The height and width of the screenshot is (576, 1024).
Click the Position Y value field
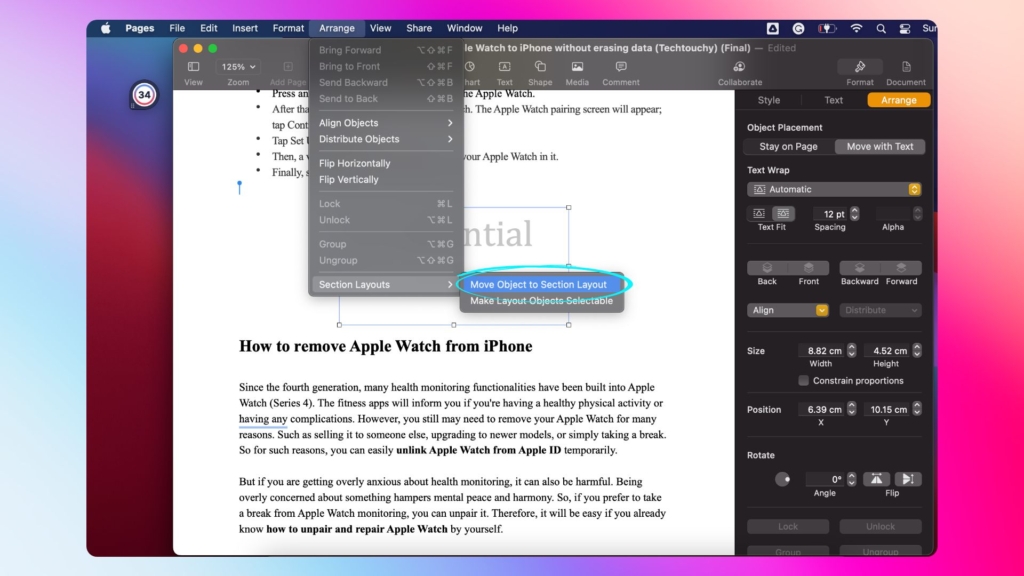(887, 409)
